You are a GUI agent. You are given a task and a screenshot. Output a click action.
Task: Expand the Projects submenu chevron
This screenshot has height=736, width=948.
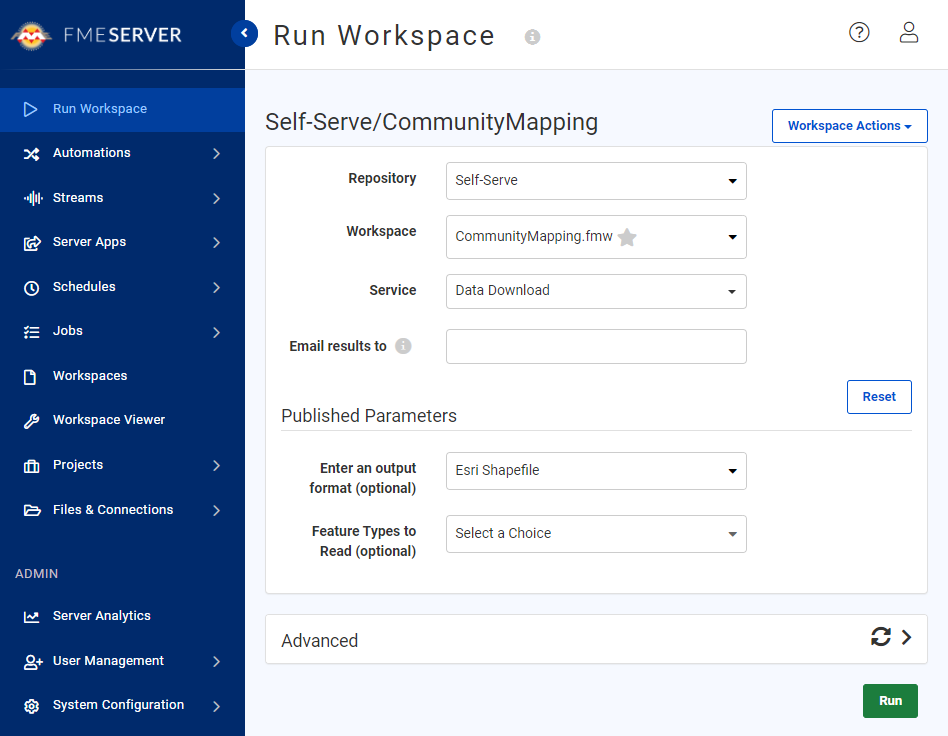pyautogui.click(x=216, y=465)
